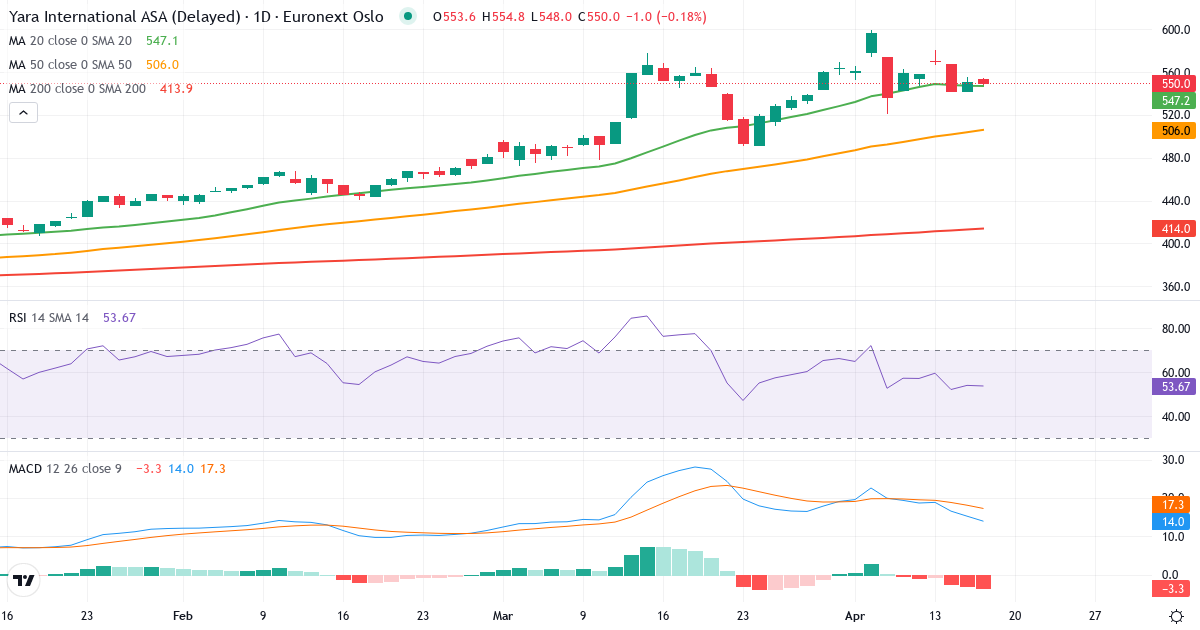Click the green market status dot
1200x630 pixels.
tap(407, 17)
